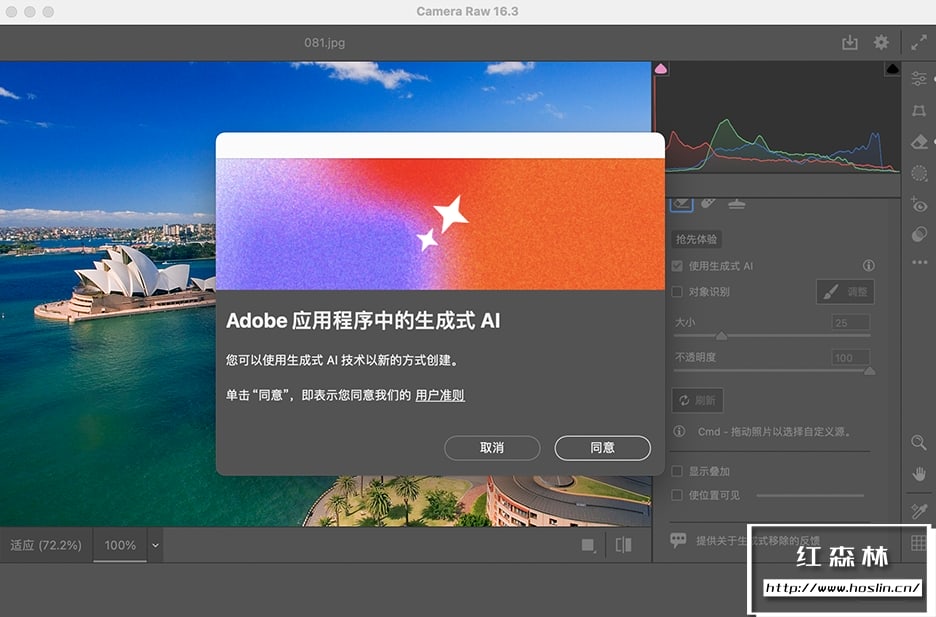Open the 用户准则 link
Screen dimensions: 936x617
click(440, 395)
